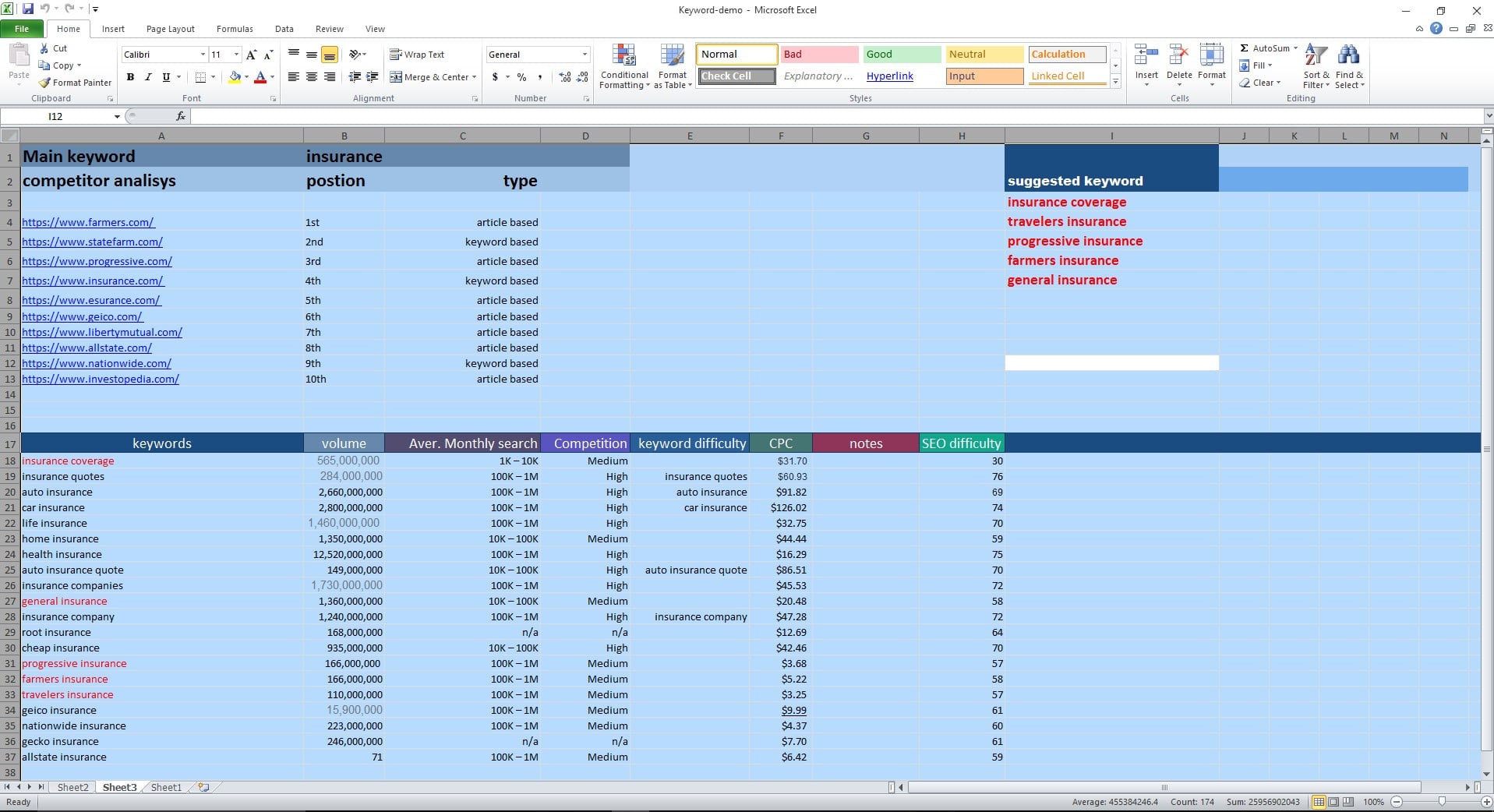Switch to the Sheet1 worksheet tab
This screenshot has height=812, width=1494.
point(164,787)
